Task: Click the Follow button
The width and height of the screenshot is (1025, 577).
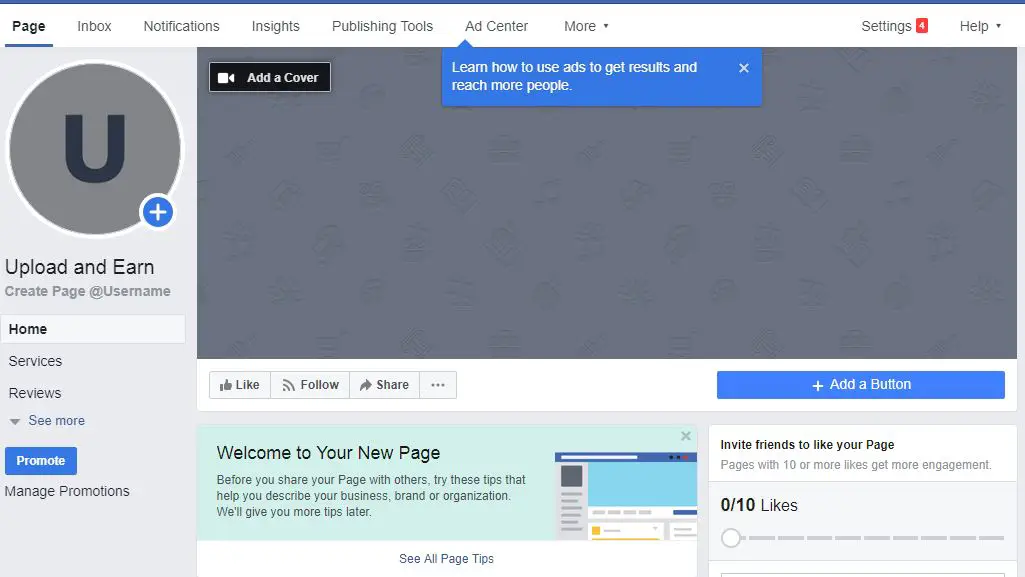Action: click(x=311, y=385)
